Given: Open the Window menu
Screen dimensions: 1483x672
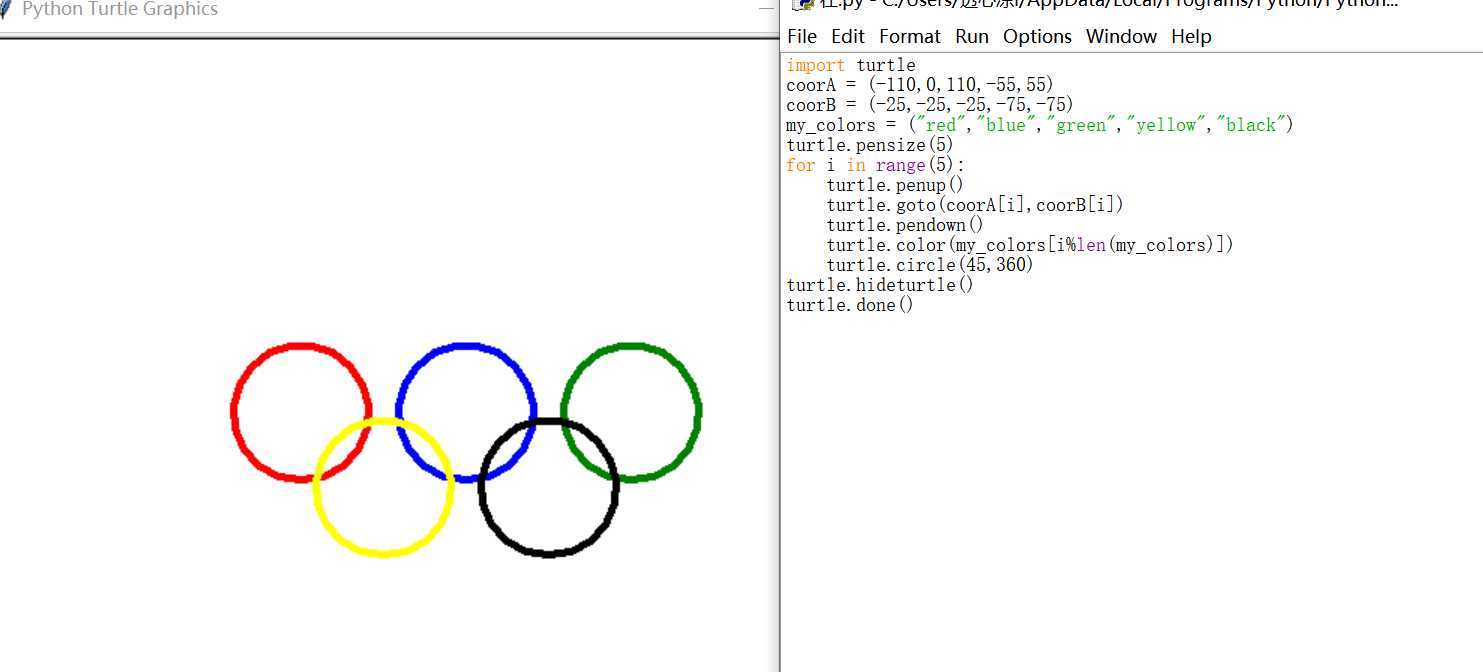Looking at the screenshot, I should pos(1121,36).
